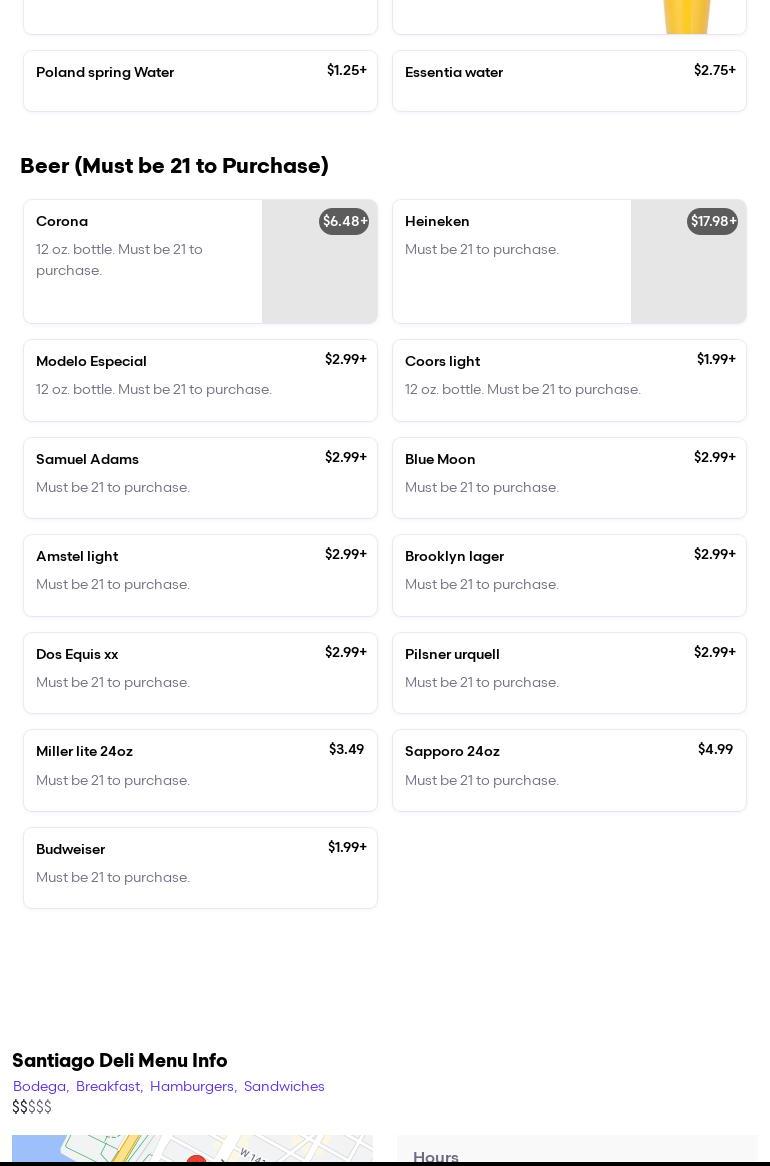Image resolution: width=770 pixels, height=1166 pixels.
Task: Open the Hamburgers category link
Action: [192, 1087]
